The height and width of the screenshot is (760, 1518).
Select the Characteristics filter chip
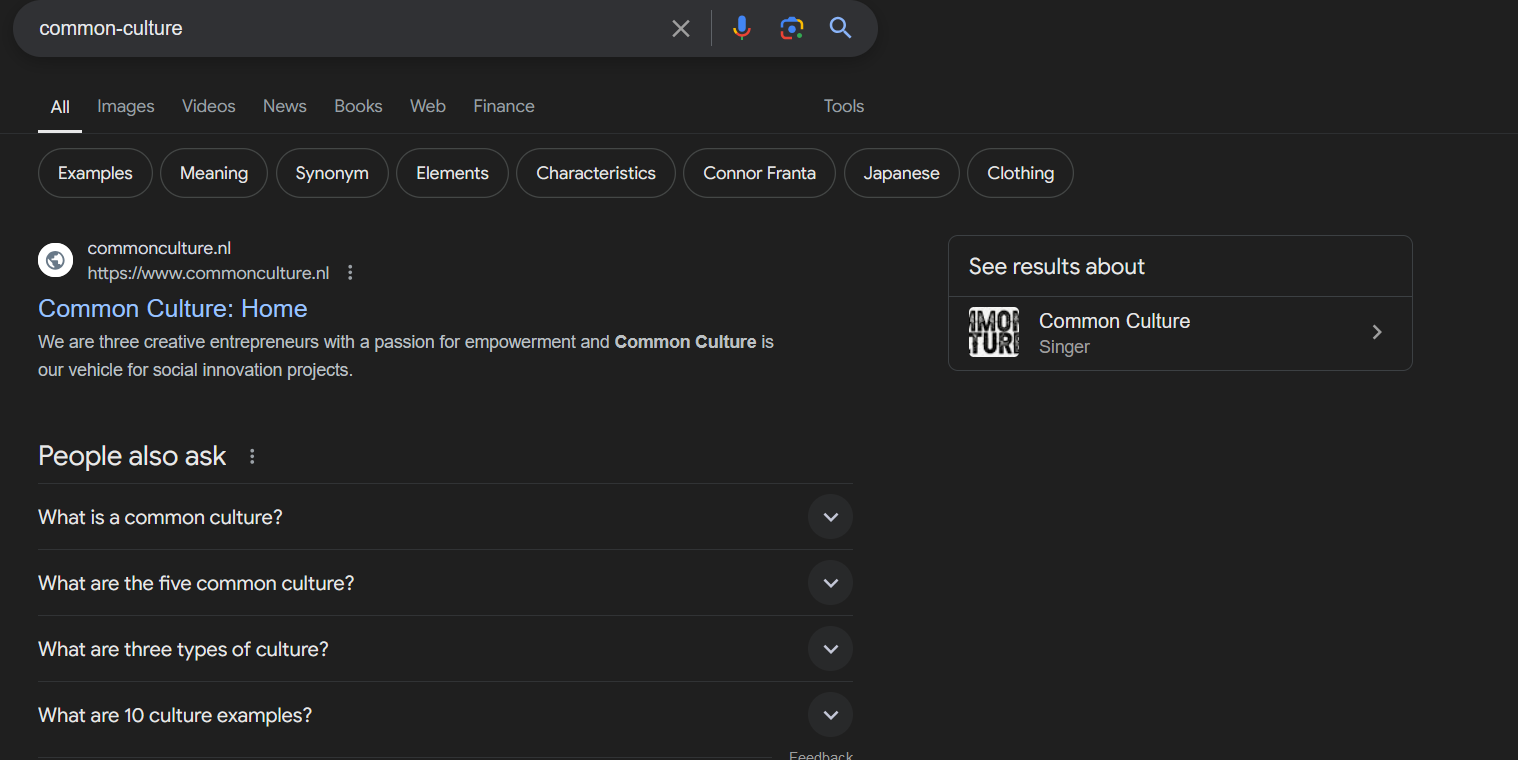pos(596,173)
